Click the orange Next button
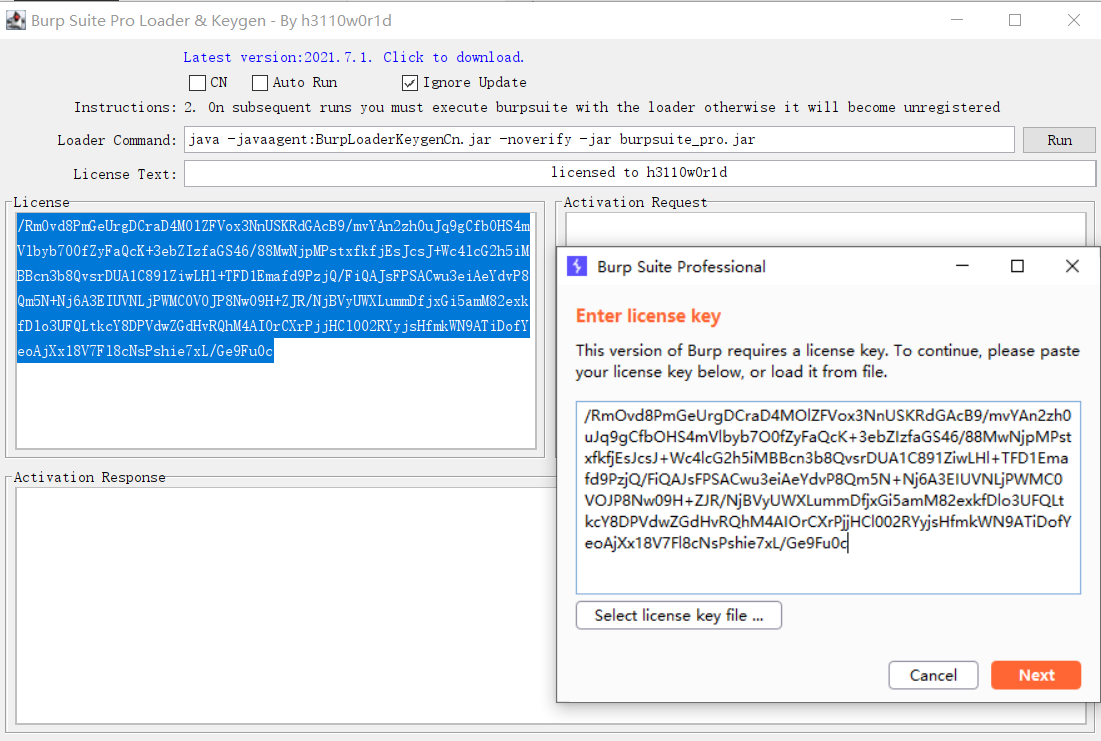The height and width of the screenshot is (741, 1101). [1036, 675]
